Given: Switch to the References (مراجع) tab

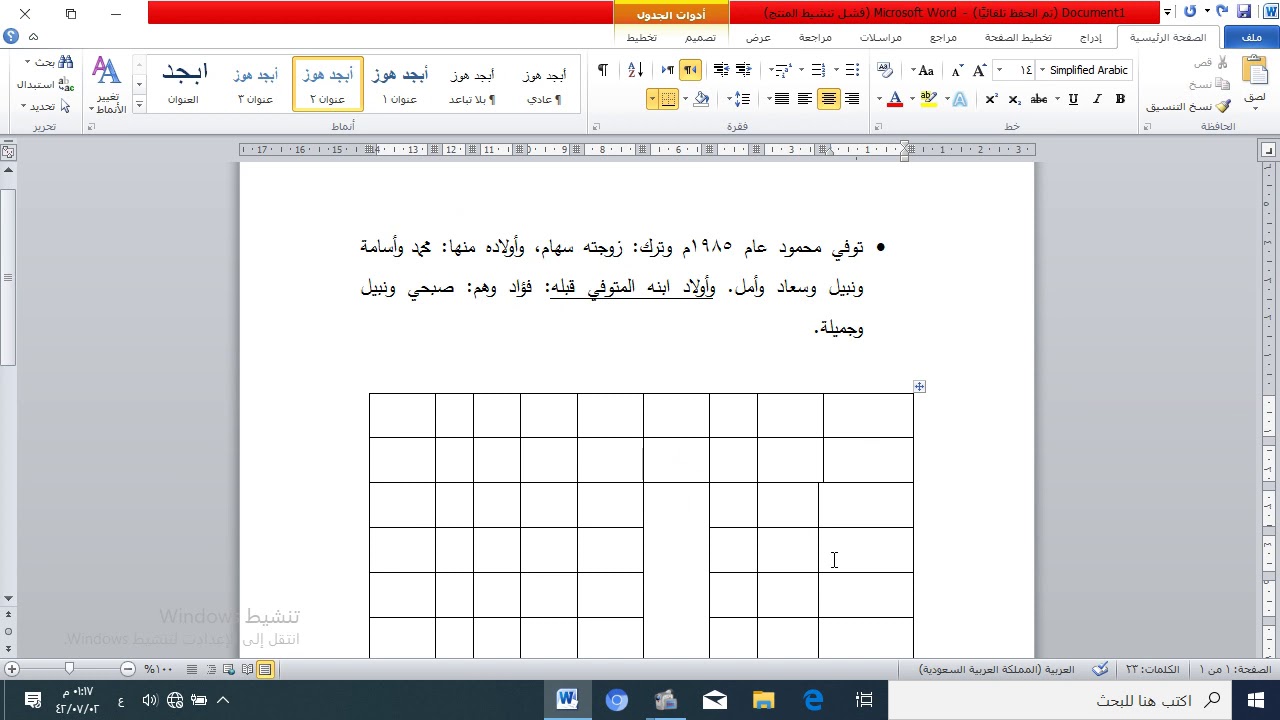Looking at the screenshot, I should [x=943, y=37].
